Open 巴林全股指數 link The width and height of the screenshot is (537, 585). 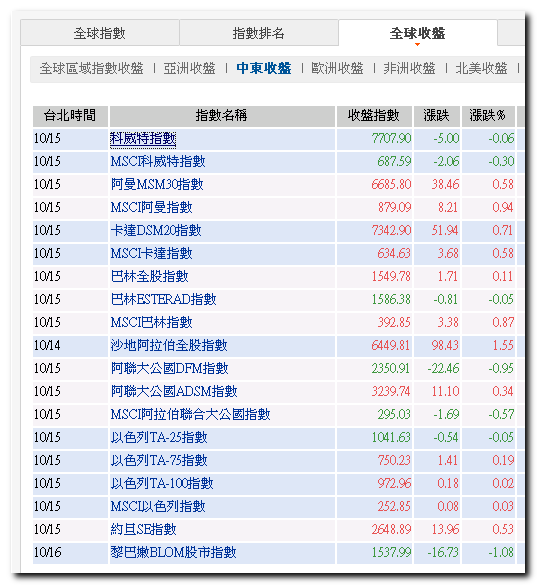[x=150, y=276]
